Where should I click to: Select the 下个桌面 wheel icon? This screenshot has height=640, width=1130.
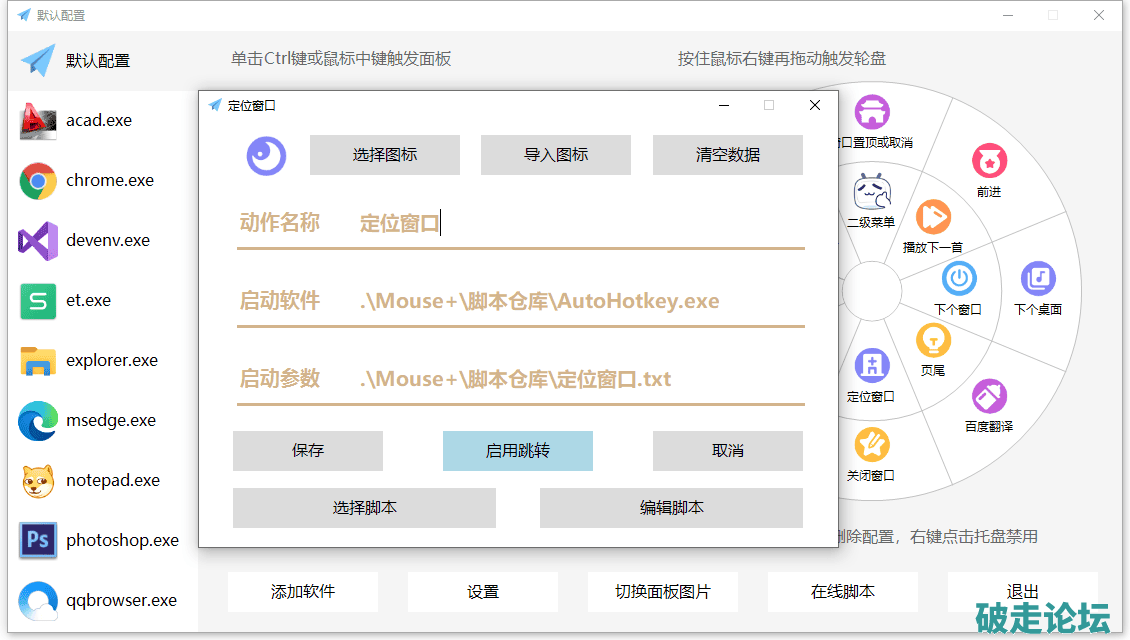1038,279
